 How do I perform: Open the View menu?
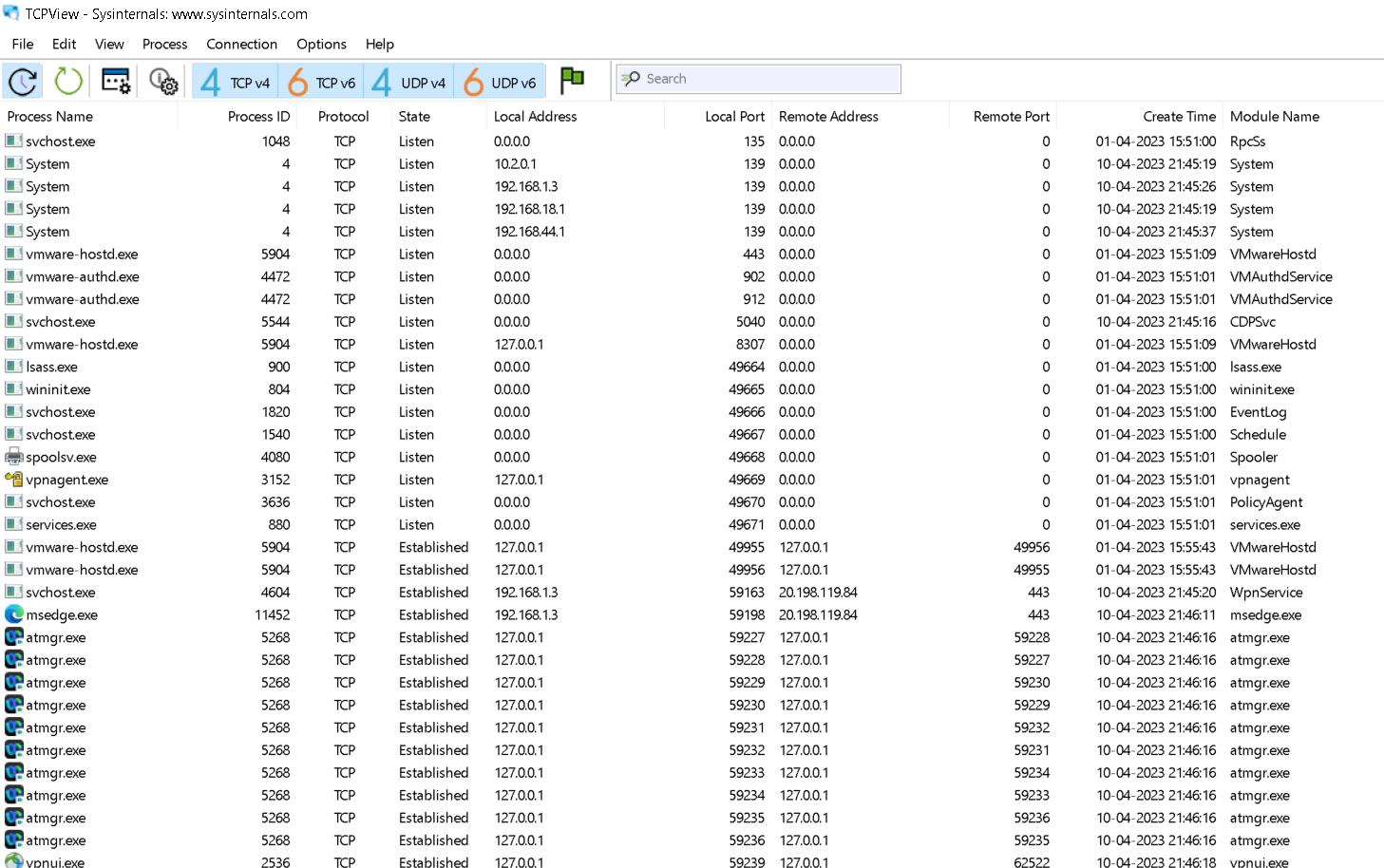109,44
